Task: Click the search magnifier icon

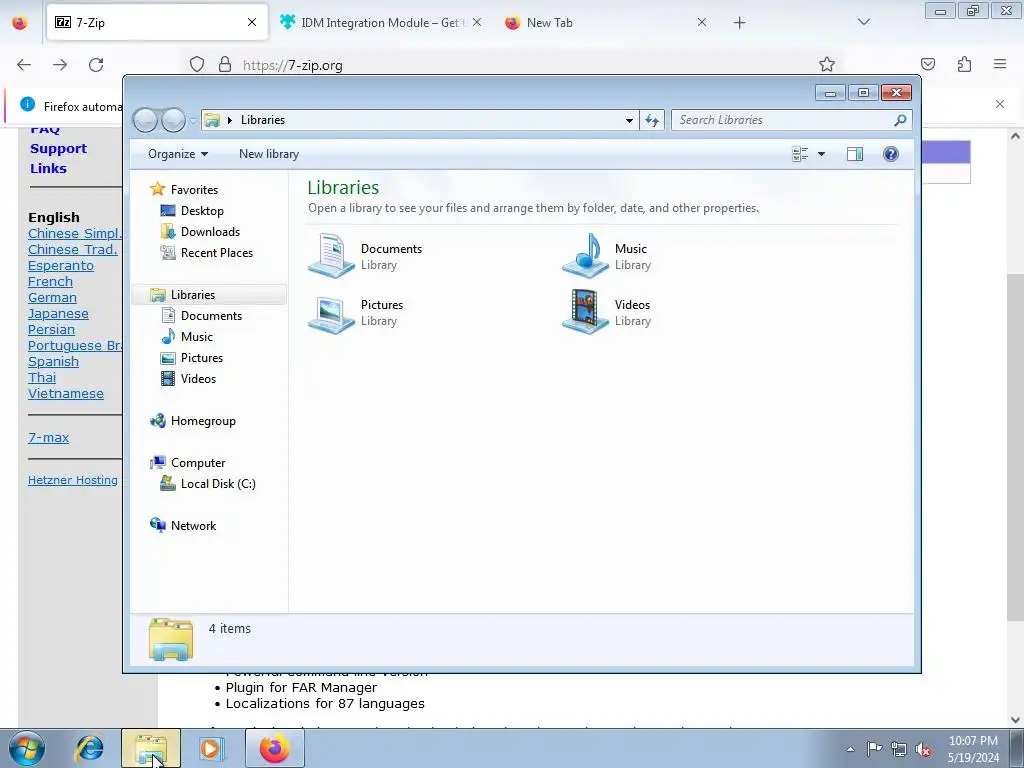Action: click(901, 120)
